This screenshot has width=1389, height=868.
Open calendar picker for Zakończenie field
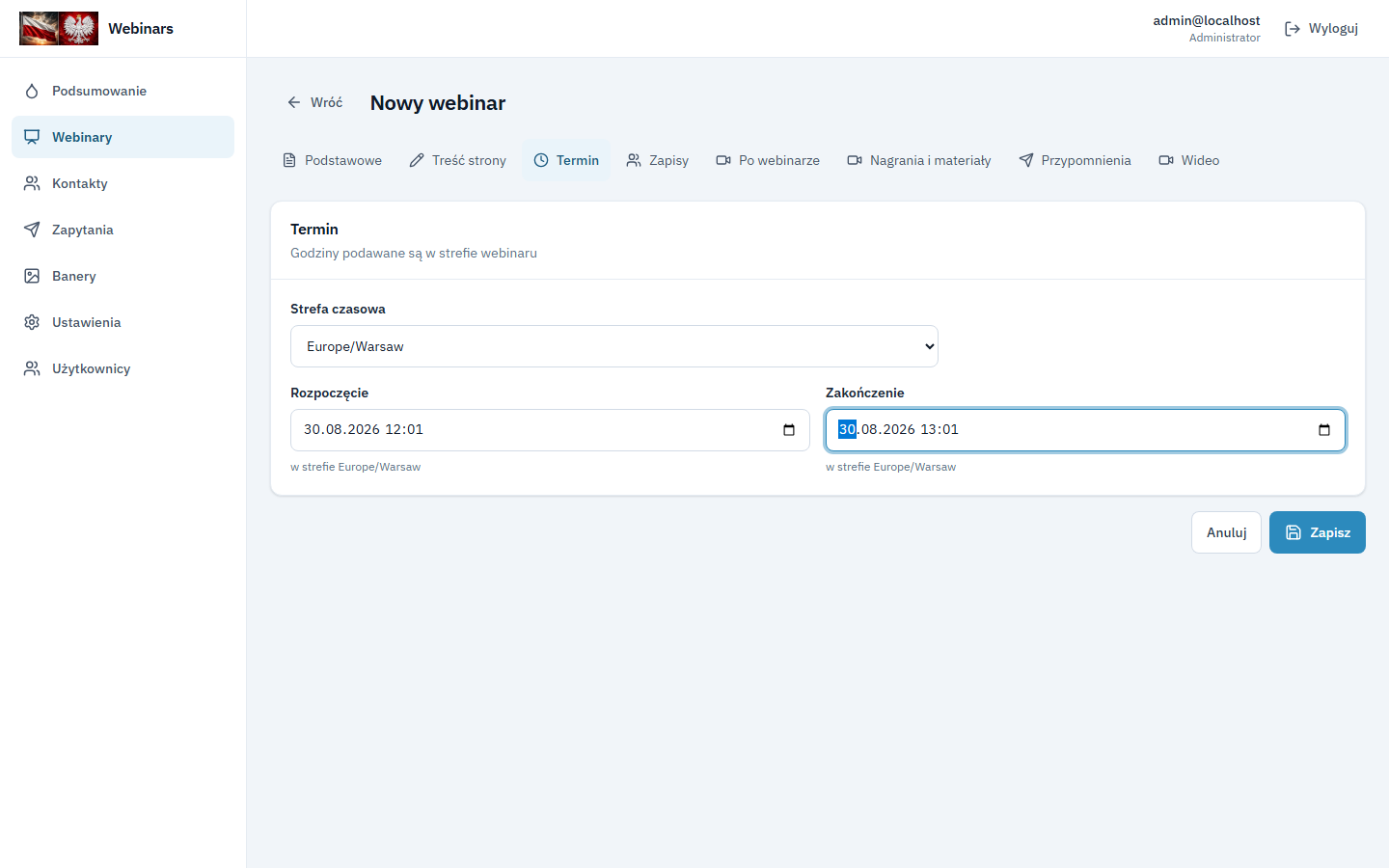click(1324, 430)
